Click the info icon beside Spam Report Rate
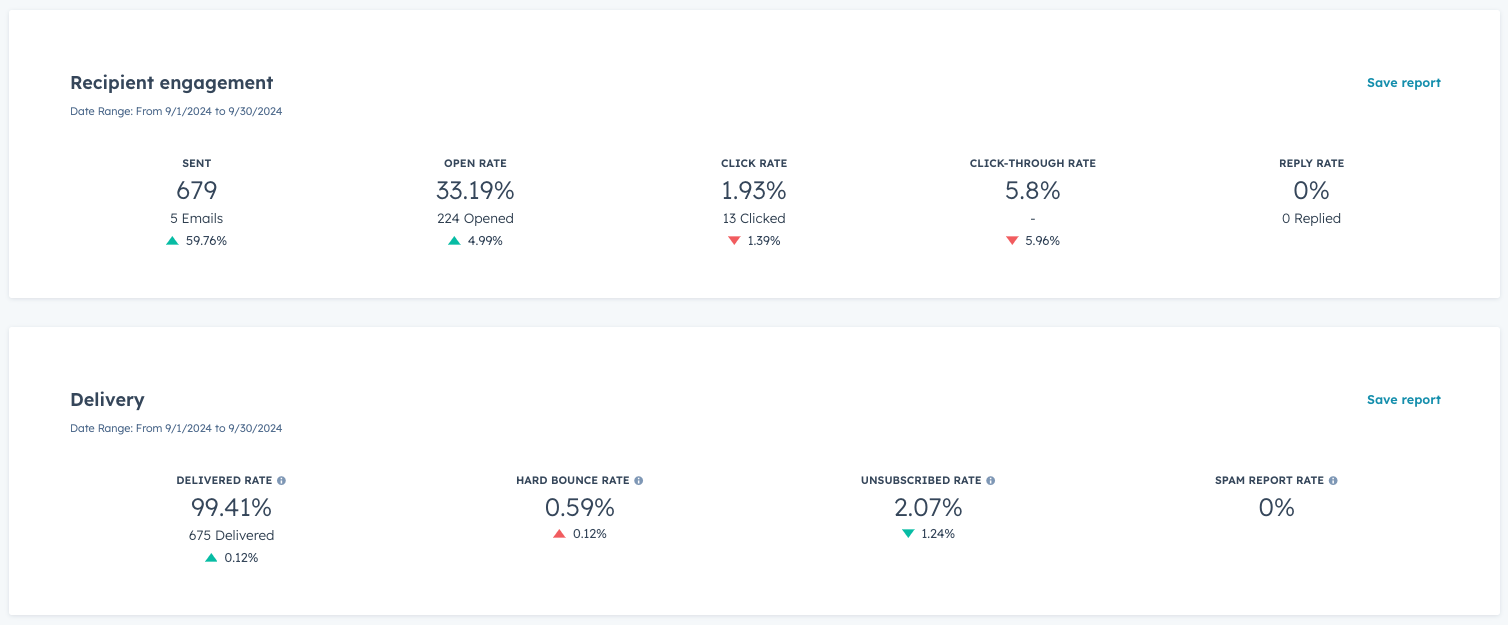The width and height of the screenshot is (1508, 625). (1333, 481)
